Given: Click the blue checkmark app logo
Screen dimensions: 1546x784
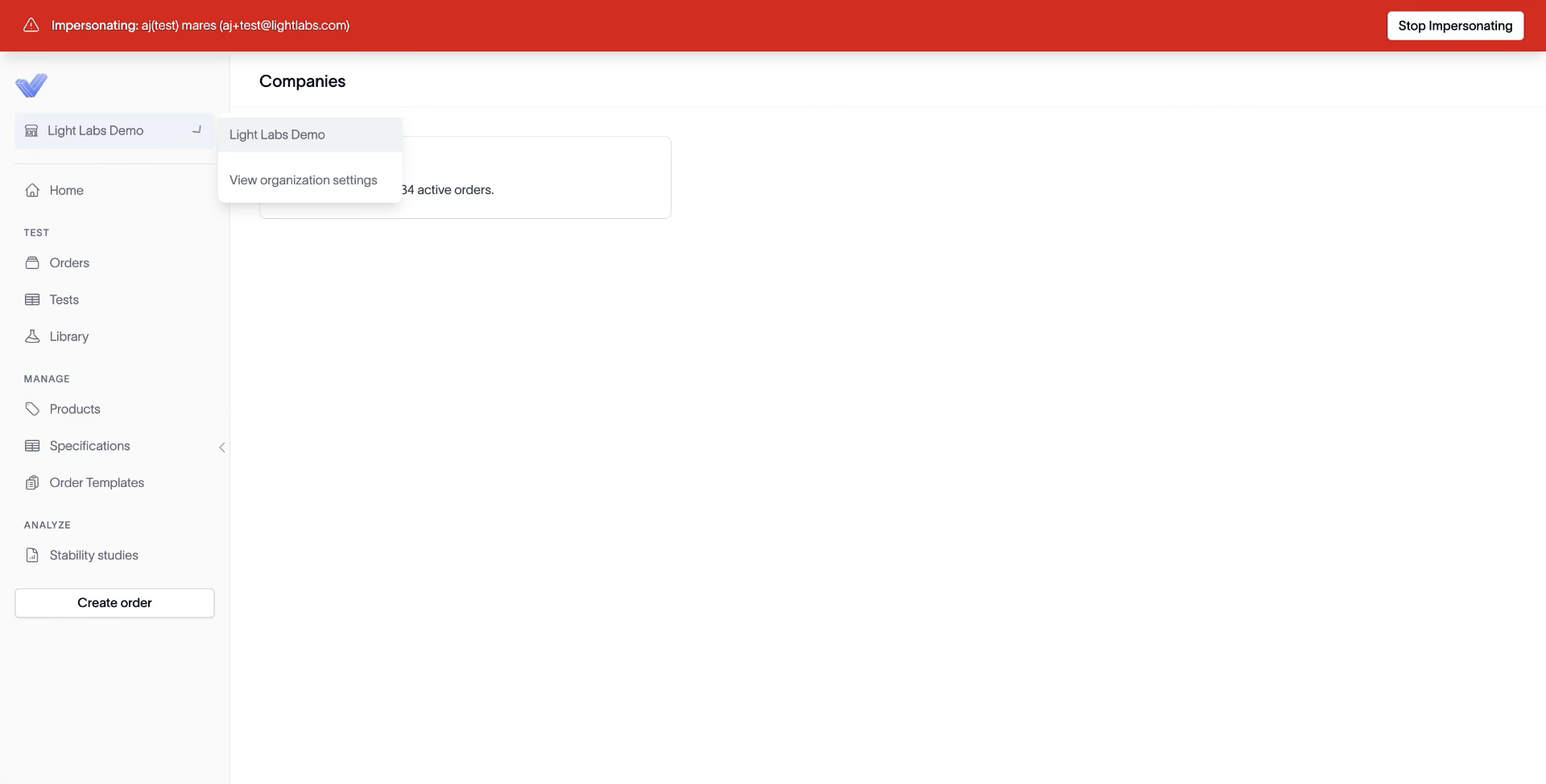Looking at the screenshot, I should 31,85.
